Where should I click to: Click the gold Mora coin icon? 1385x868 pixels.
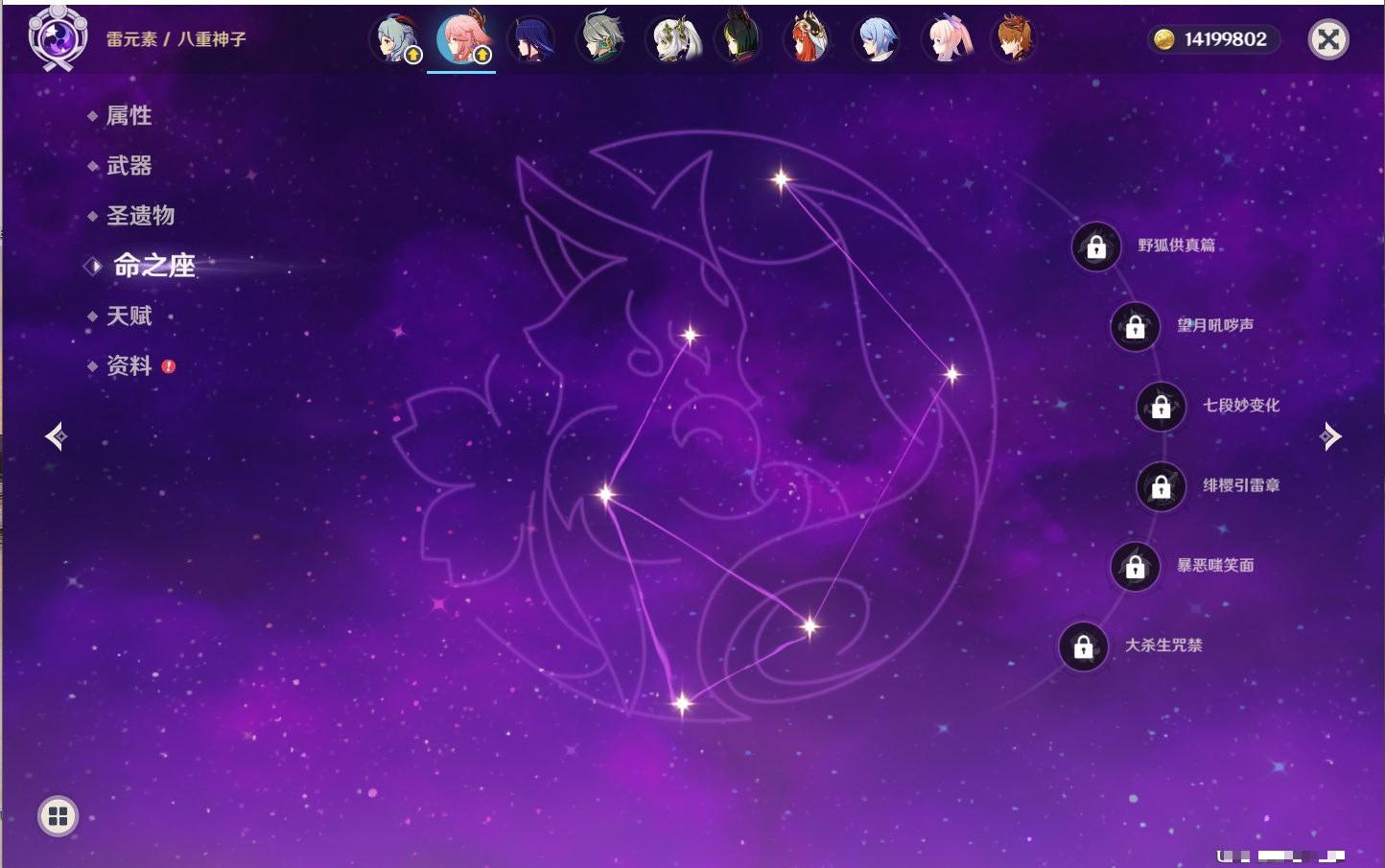click(1164, 39)
